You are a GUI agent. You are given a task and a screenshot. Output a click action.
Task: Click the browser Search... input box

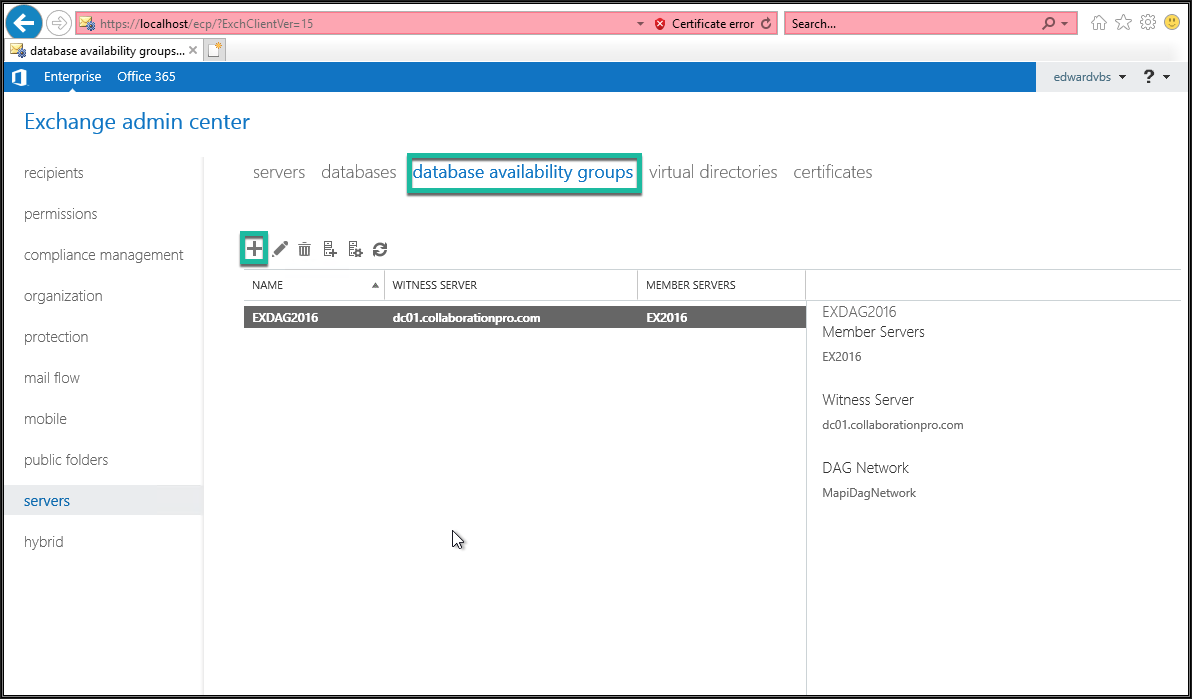[912, 24]
